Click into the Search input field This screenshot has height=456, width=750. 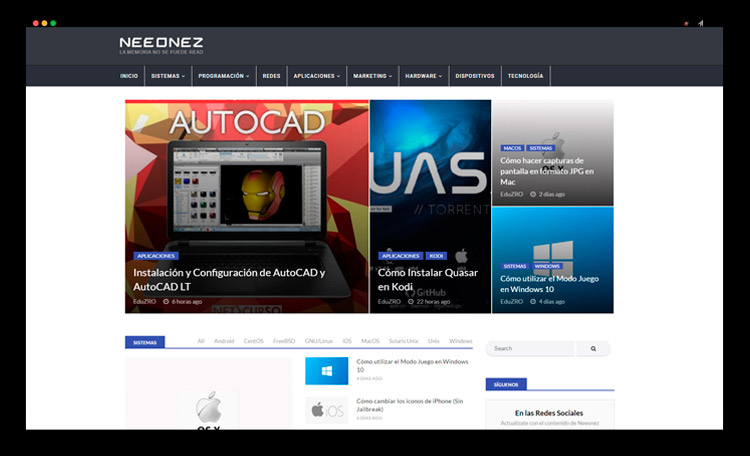530,348
